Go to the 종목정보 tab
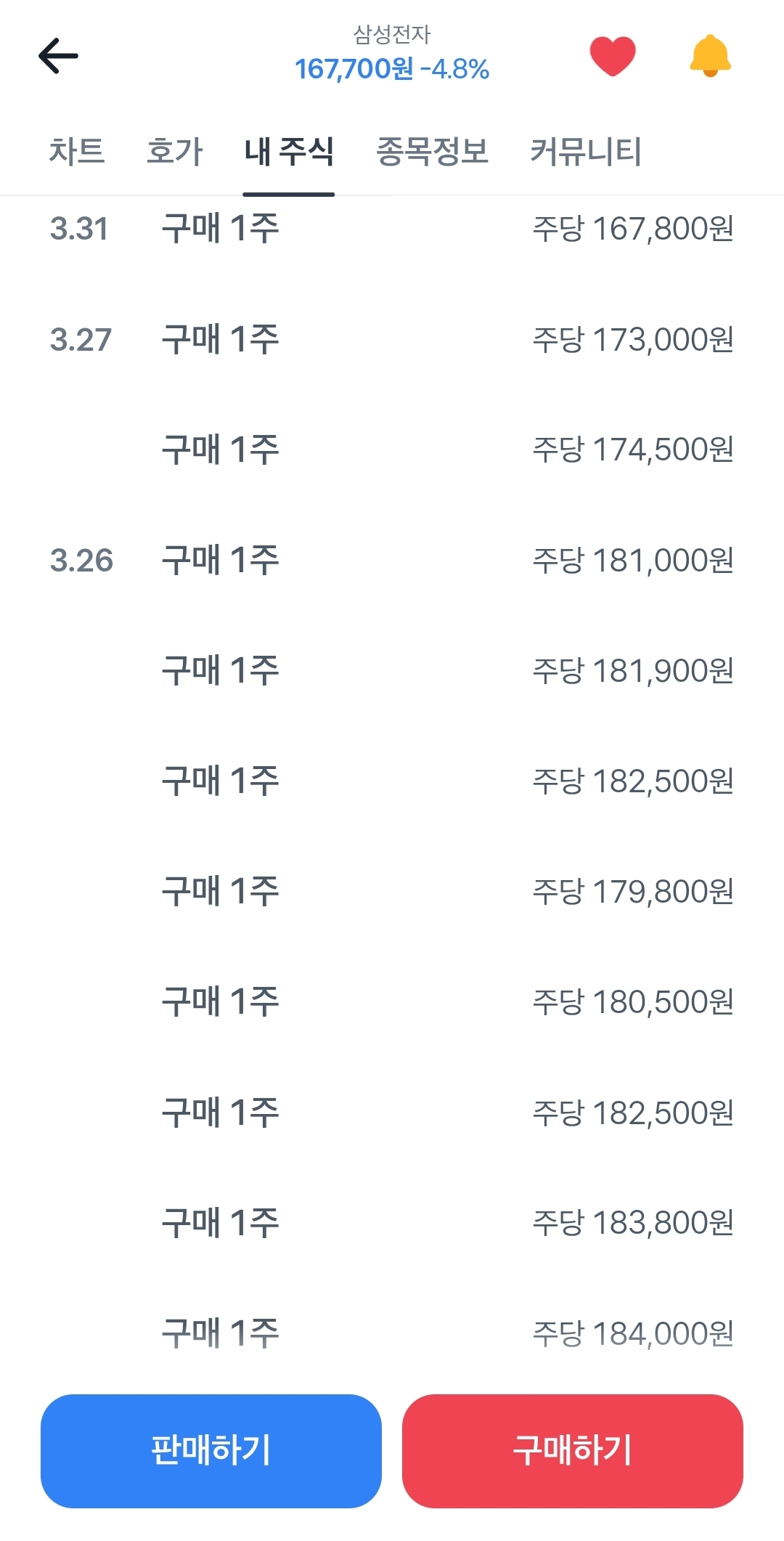The height and width of the screenshot is (1541, 784). click(432, 152)
